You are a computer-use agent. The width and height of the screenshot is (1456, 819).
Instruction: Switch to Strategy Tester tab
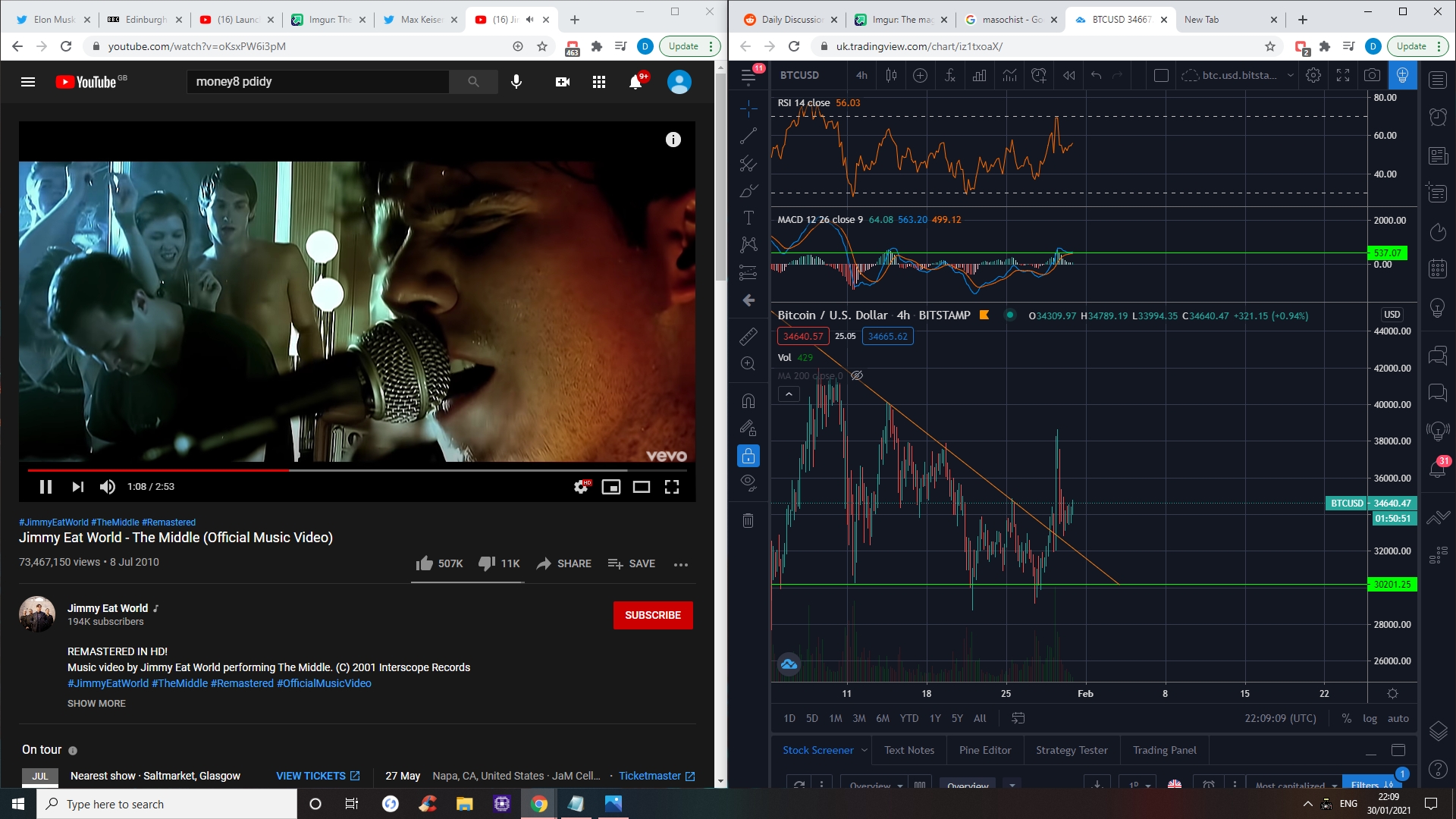(1072, 750)
